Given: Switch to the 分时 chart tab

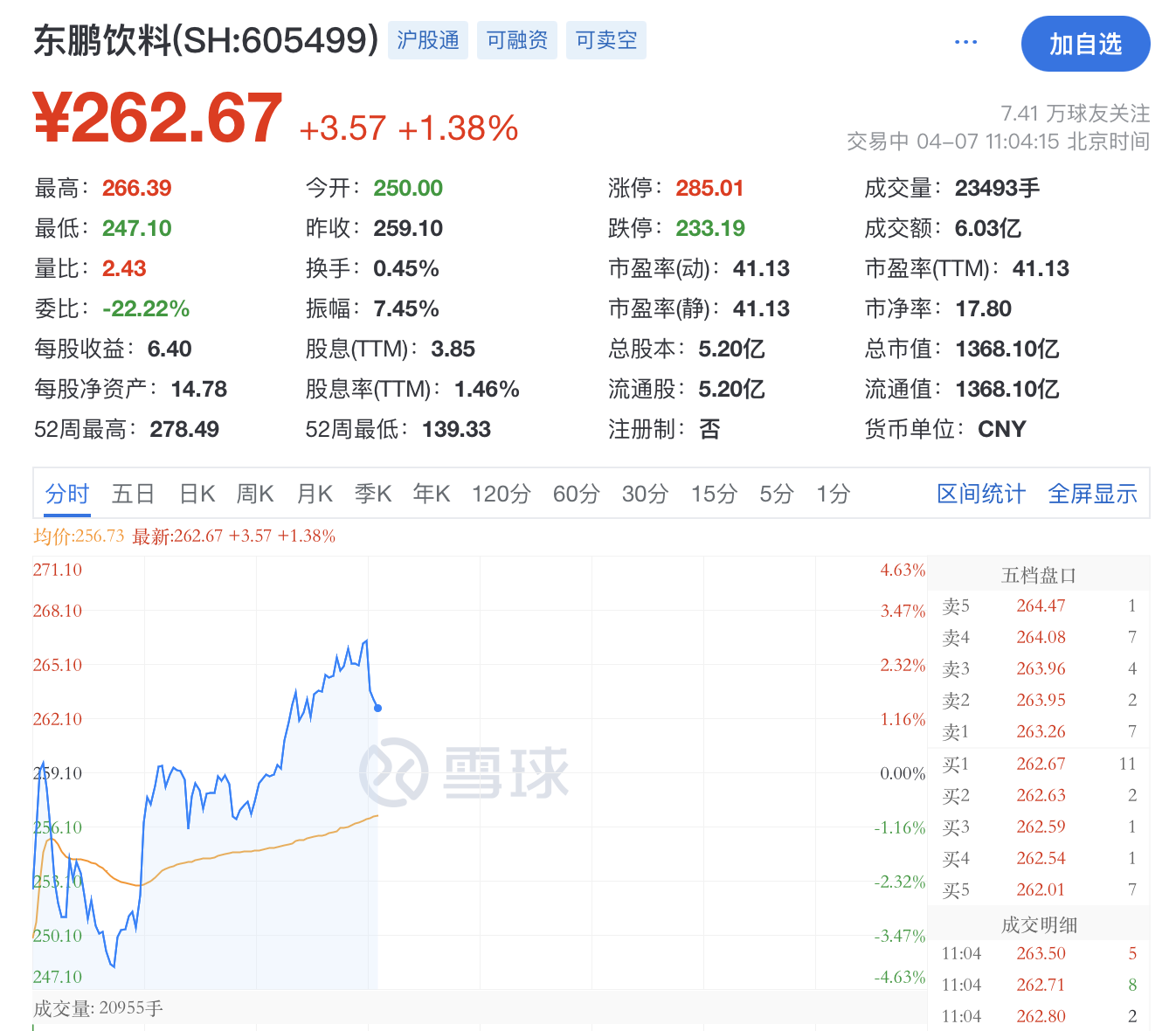Looking at the screenshot, I should tap(67, 494).
